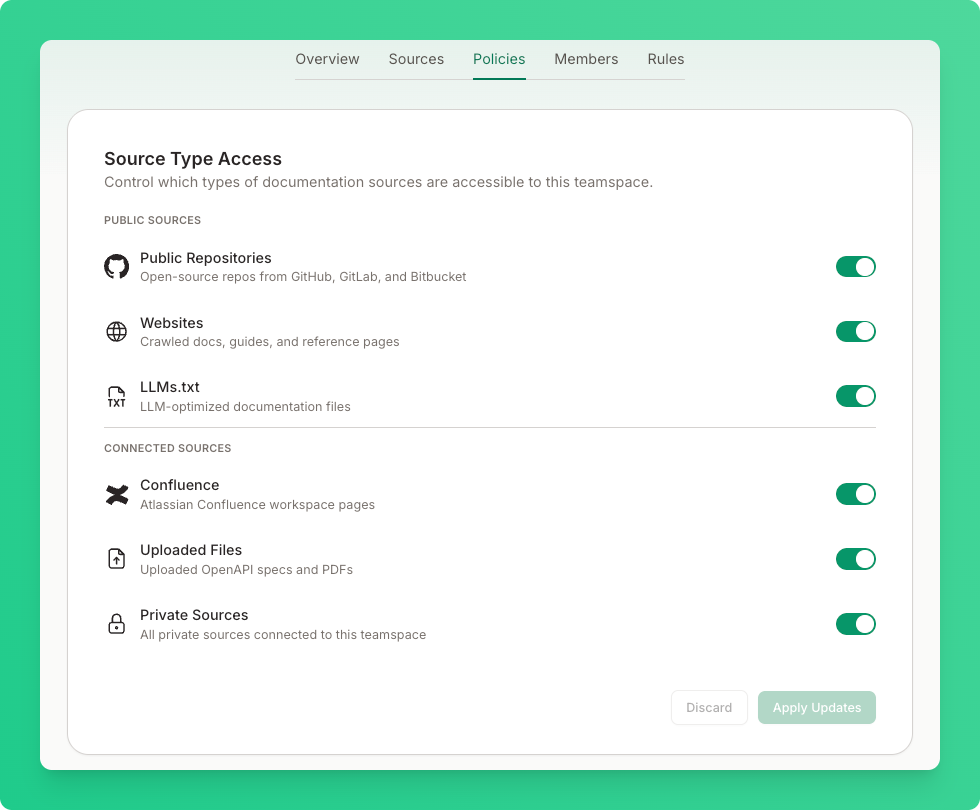Screen dimensions: 980x810
Task: Go to the Rules tab
Action: pos(665,59)
